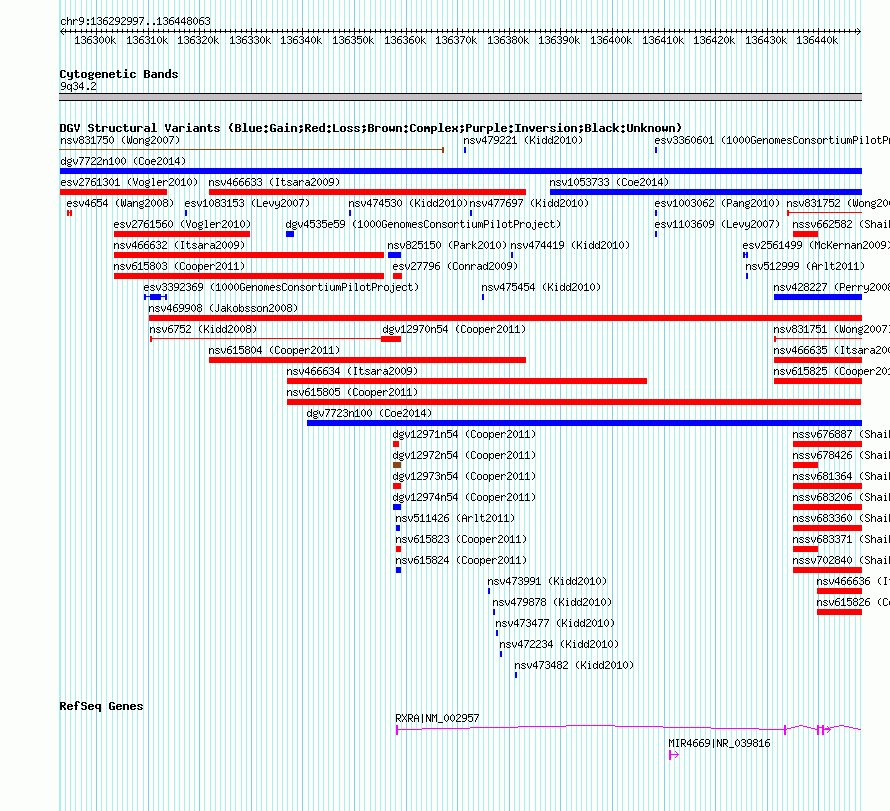
Task: Click the DGV Structural Variants track title
Action: (x=371, y=128)
